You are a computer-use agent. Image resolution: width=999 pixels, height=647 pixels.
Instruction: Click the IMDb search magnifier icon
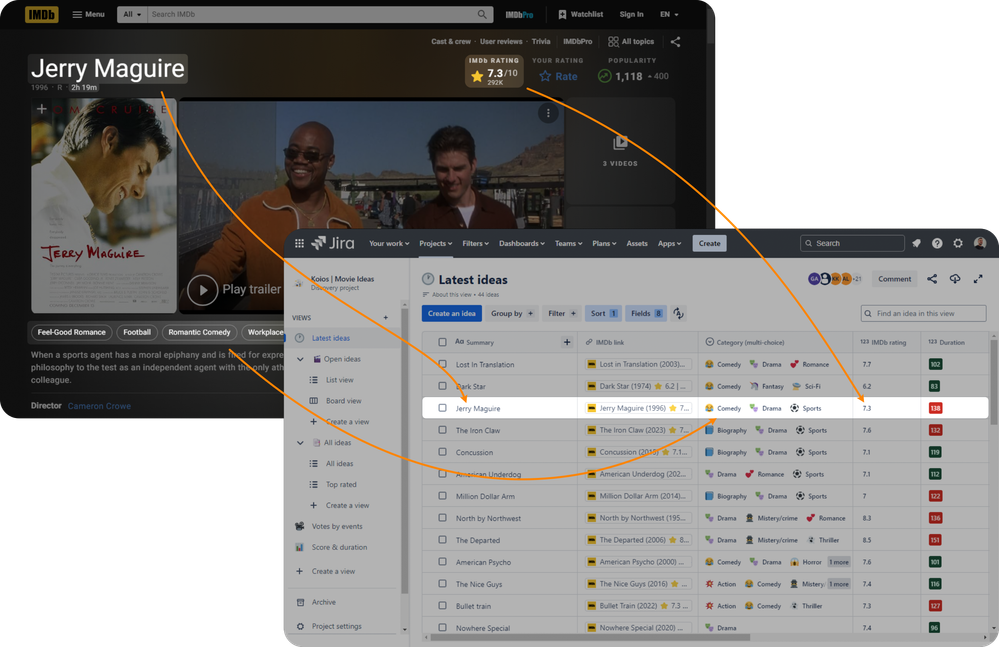click(483, 14)
